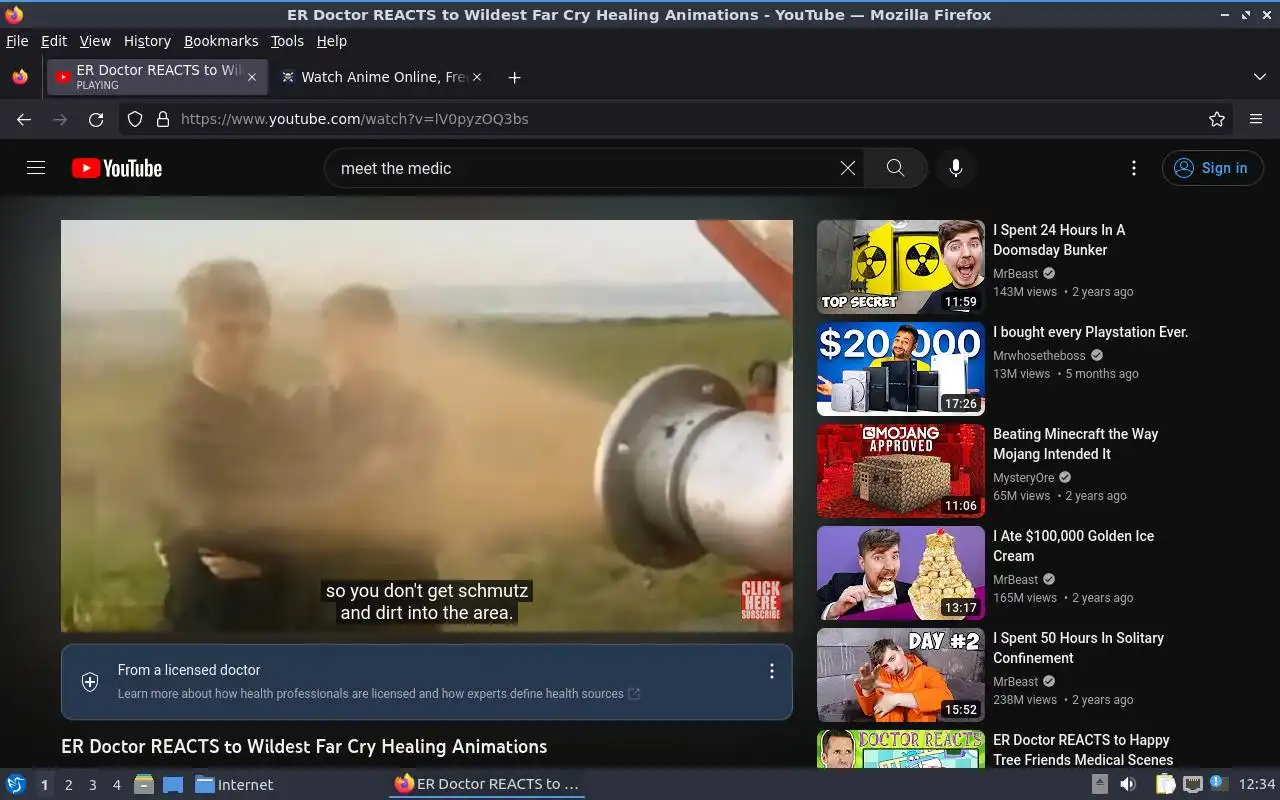Click the video player area
Image resolution: width=1280 pixels, height=800 pixels.
tap(427, 426)
